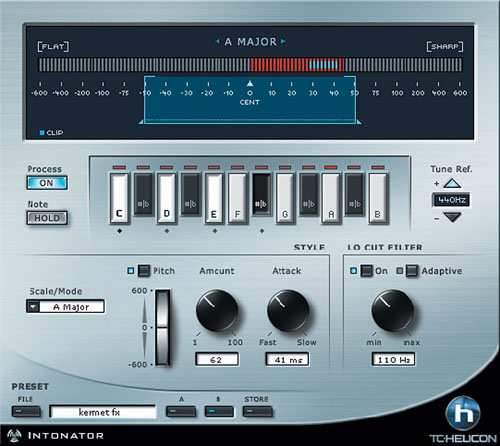Click the TC-HELICON brand text

click(x=463, y=438)
